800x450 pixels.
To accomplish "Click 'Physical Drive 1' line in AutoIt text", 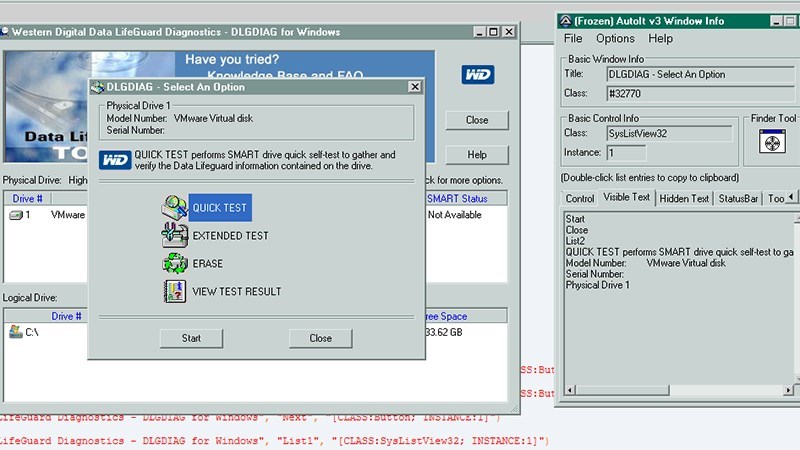I will click(597, 285).
